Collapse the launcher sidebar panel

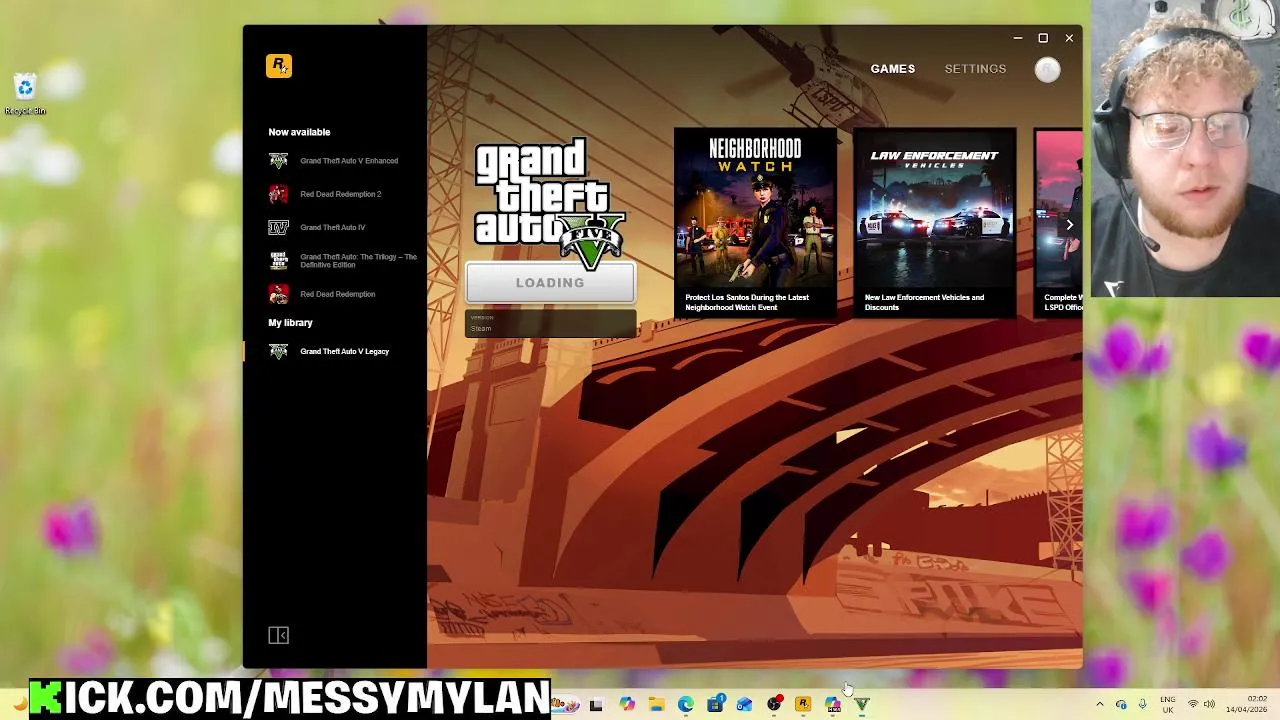[278, 635]
